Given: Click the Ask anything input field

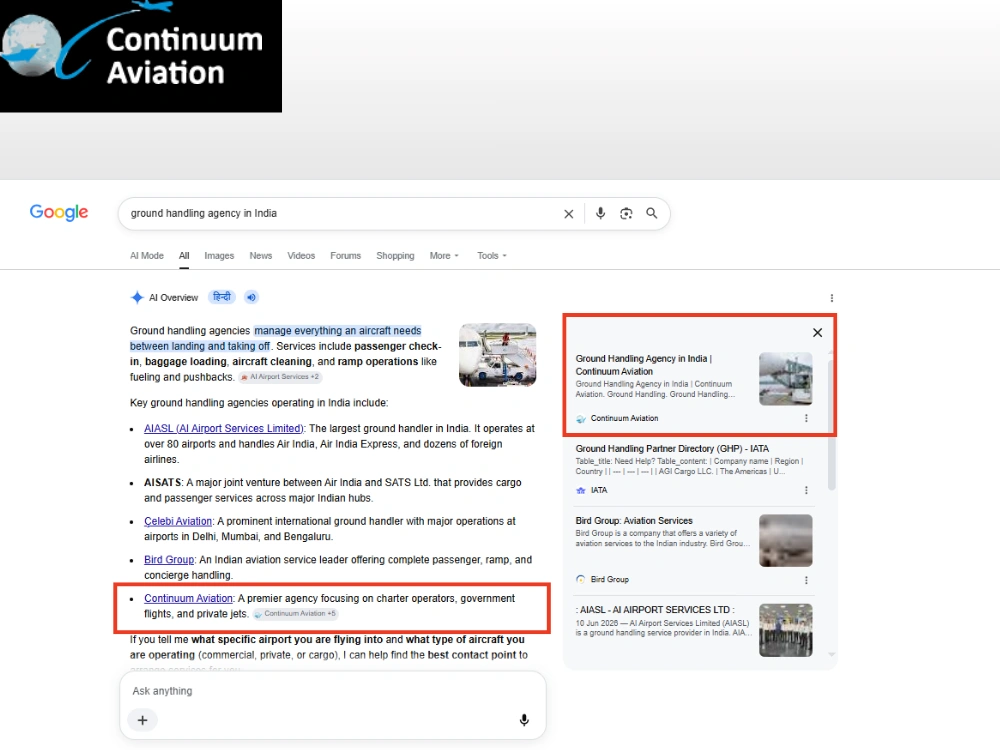Looking at the screenshot, I should tap(332, 691).
